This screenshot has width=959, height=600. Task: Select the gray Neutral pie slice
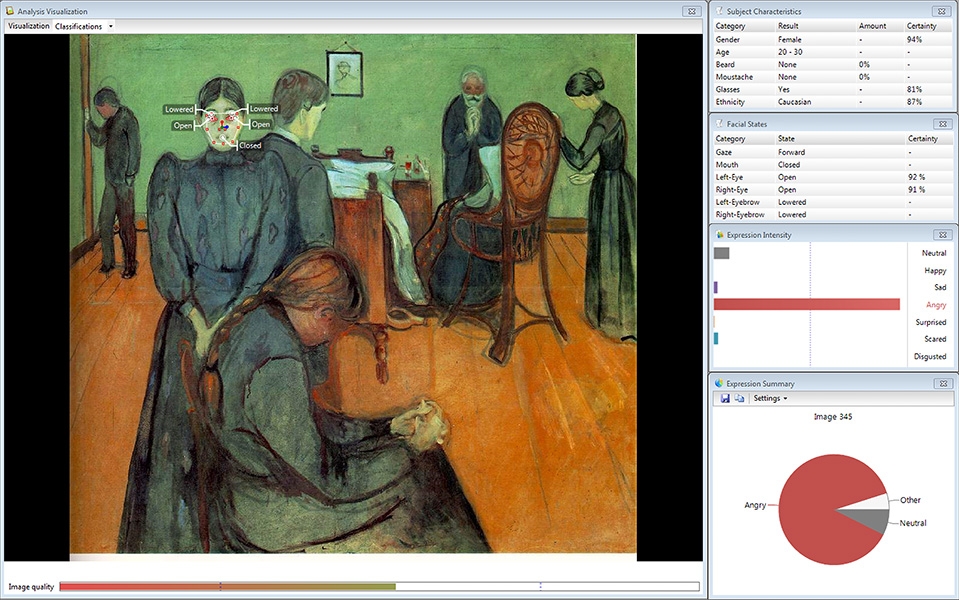tap(872, 520)
